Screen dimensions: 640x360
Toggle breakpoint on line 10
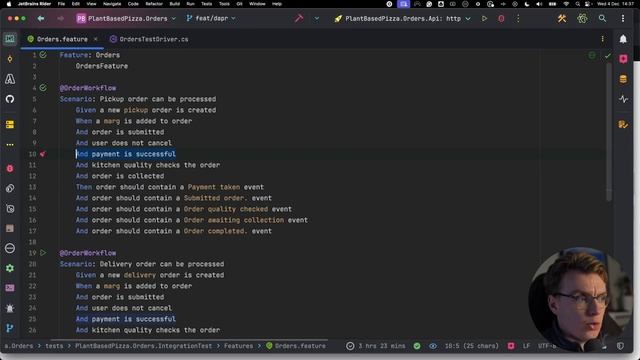[43, 154]
